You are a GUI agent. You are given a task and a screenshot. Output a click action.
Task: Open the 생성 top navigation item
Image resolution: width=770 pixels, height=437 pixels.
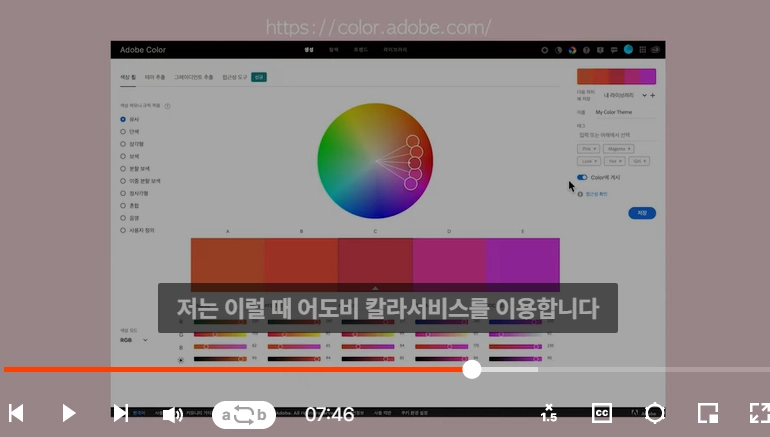click(x=308, y=50)
